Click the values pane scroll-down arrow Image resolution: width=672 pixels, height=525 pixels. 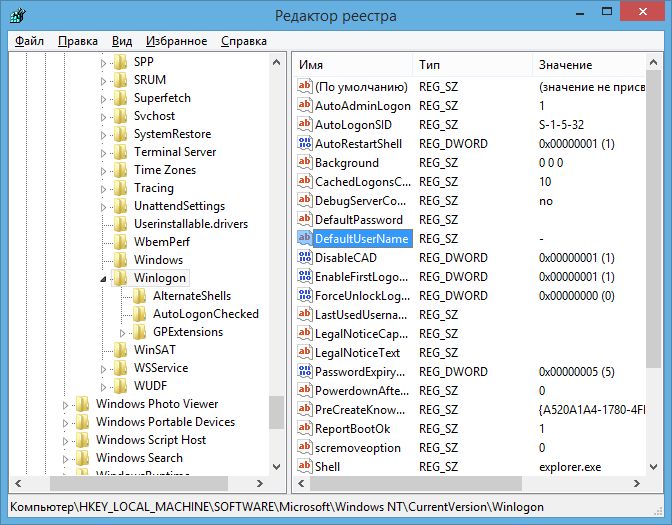coord(653,467)
